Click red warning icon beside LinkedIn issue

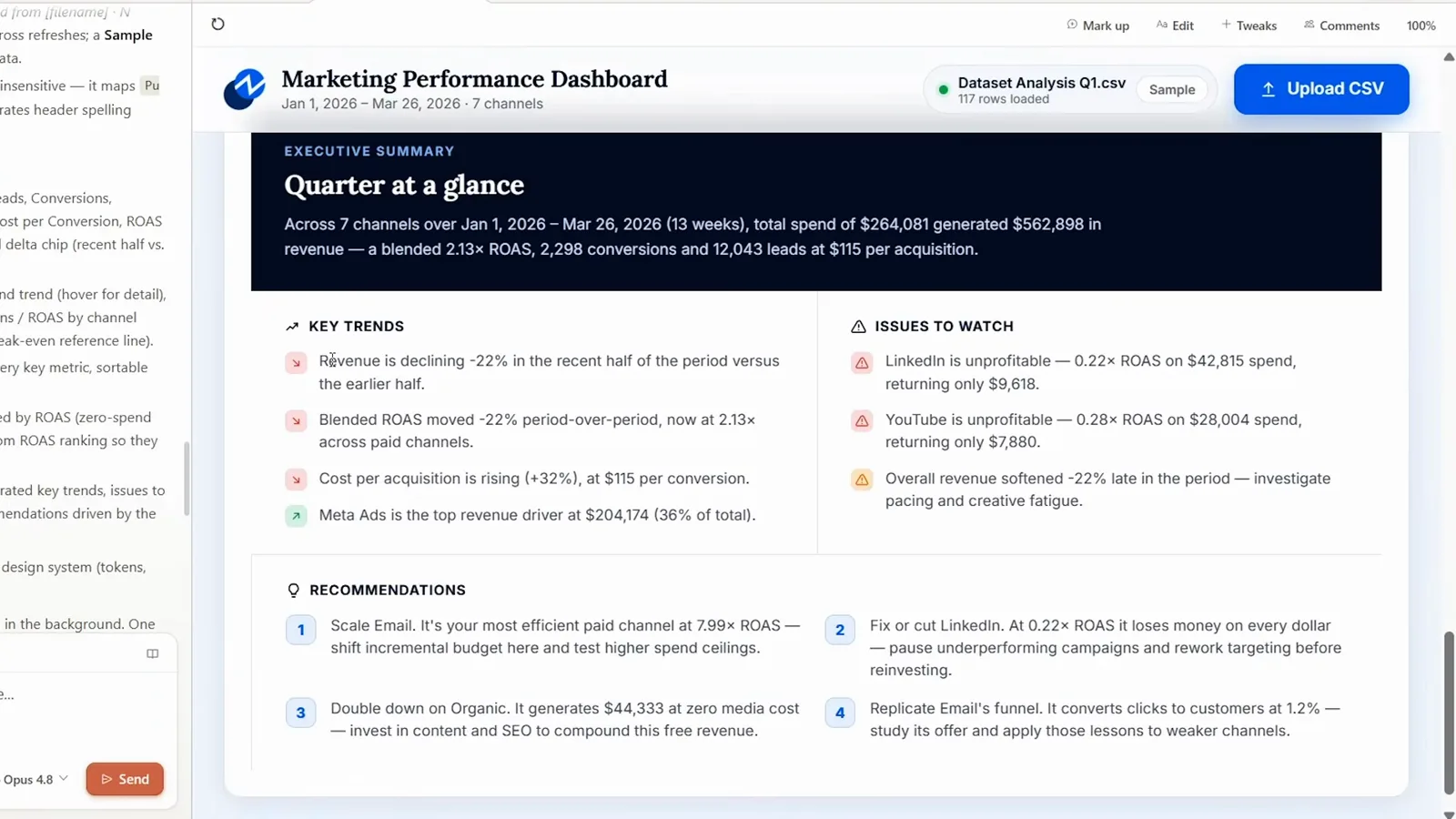(862, 363)
